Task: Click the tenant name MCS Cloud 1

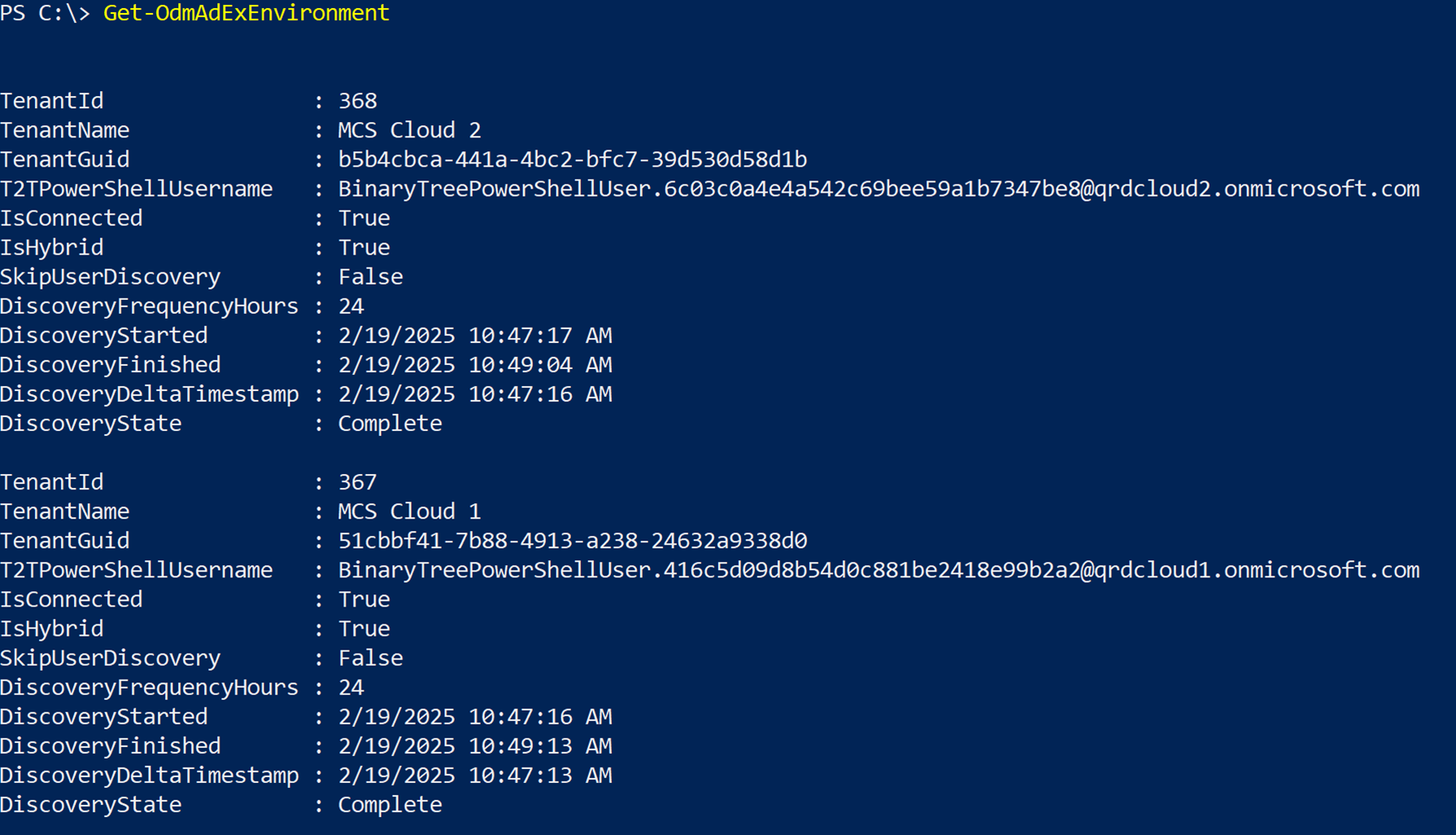Action: (x=409, y=511)
